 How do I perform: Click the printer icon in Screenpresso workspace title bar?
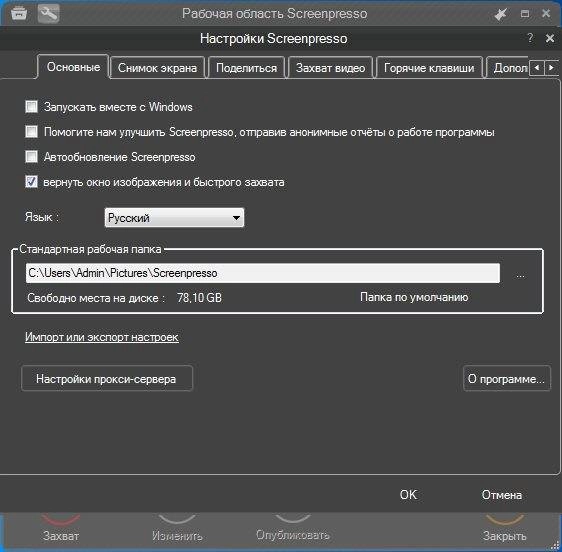(x=19, y=14)
